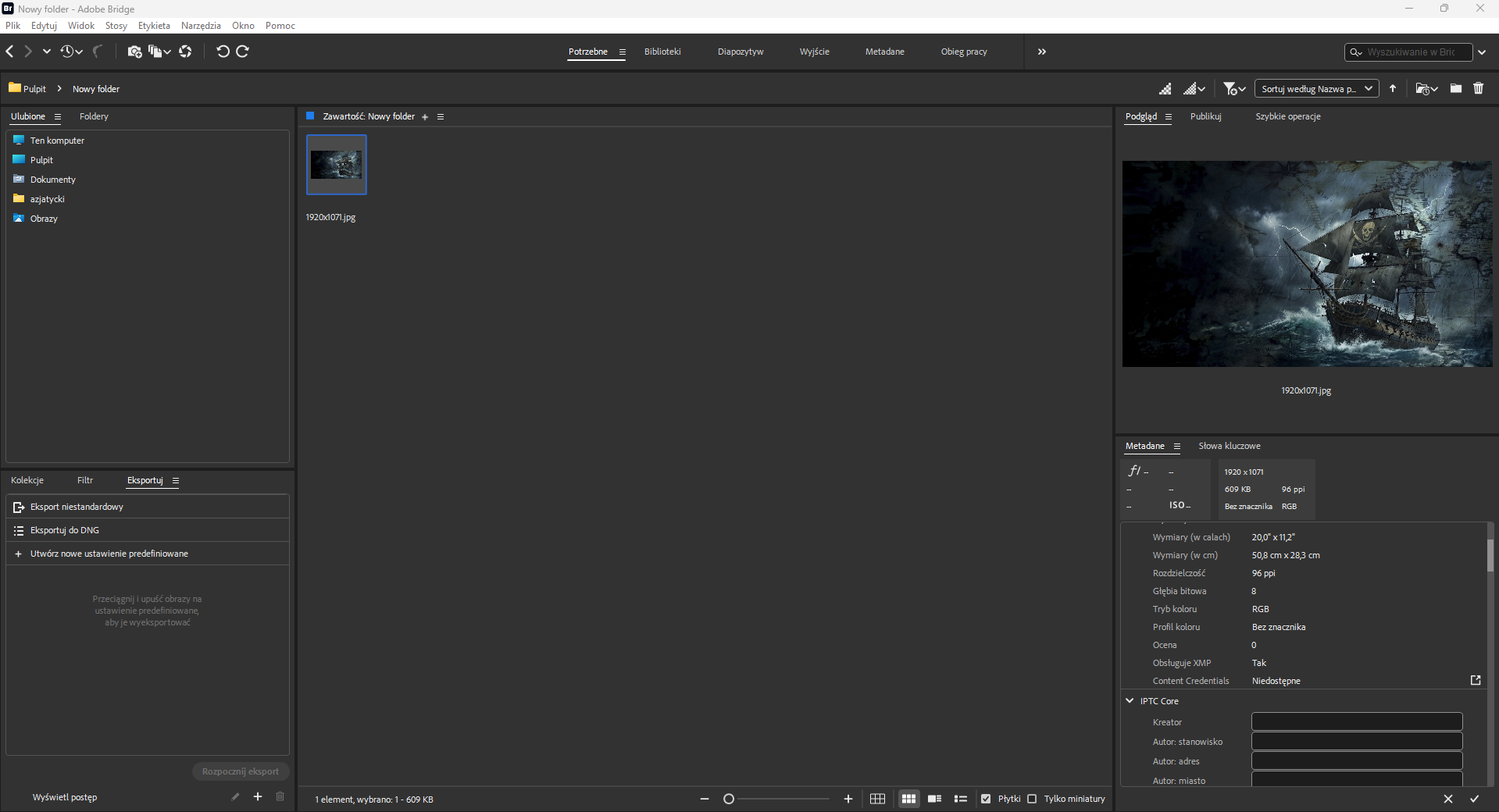Switch to the Foldery tab
This screenshot has width=1499, height=812.
[x=94, y=117]
